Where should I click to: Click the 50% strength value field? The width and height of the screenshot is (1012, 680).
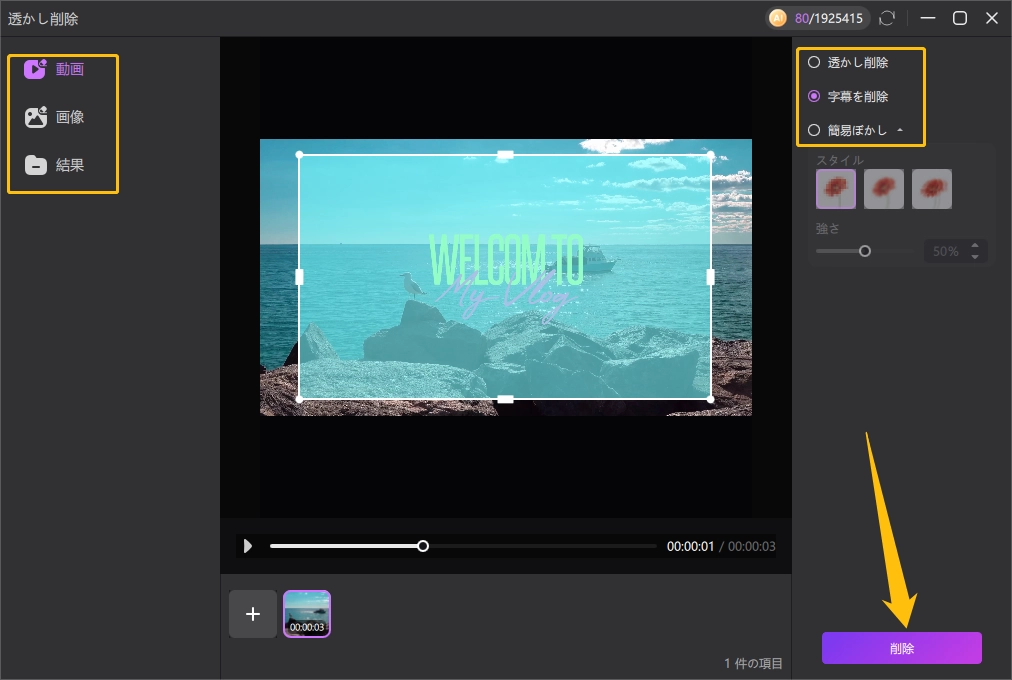pyautogui.click(x=946, y=252)
